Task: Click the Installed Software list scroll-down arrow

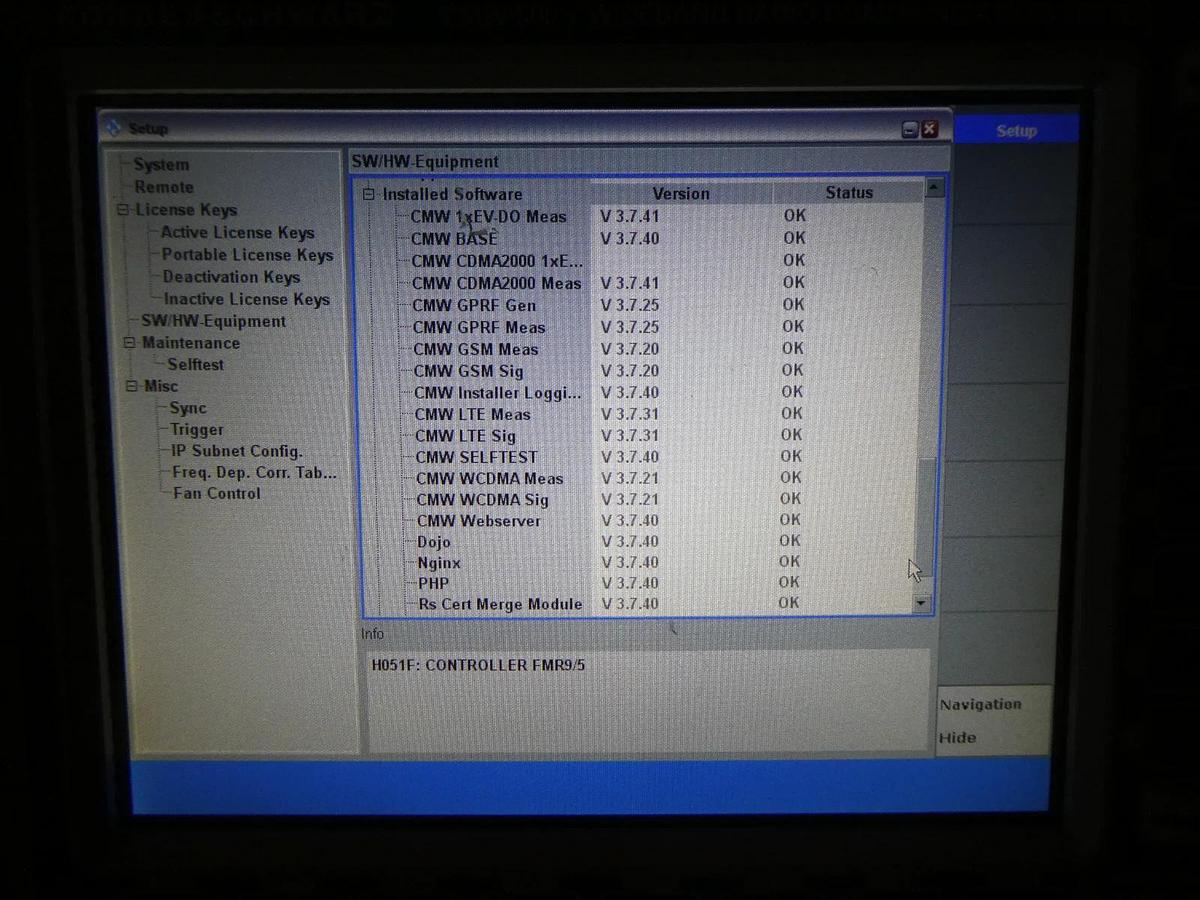Action: (922, 604)
